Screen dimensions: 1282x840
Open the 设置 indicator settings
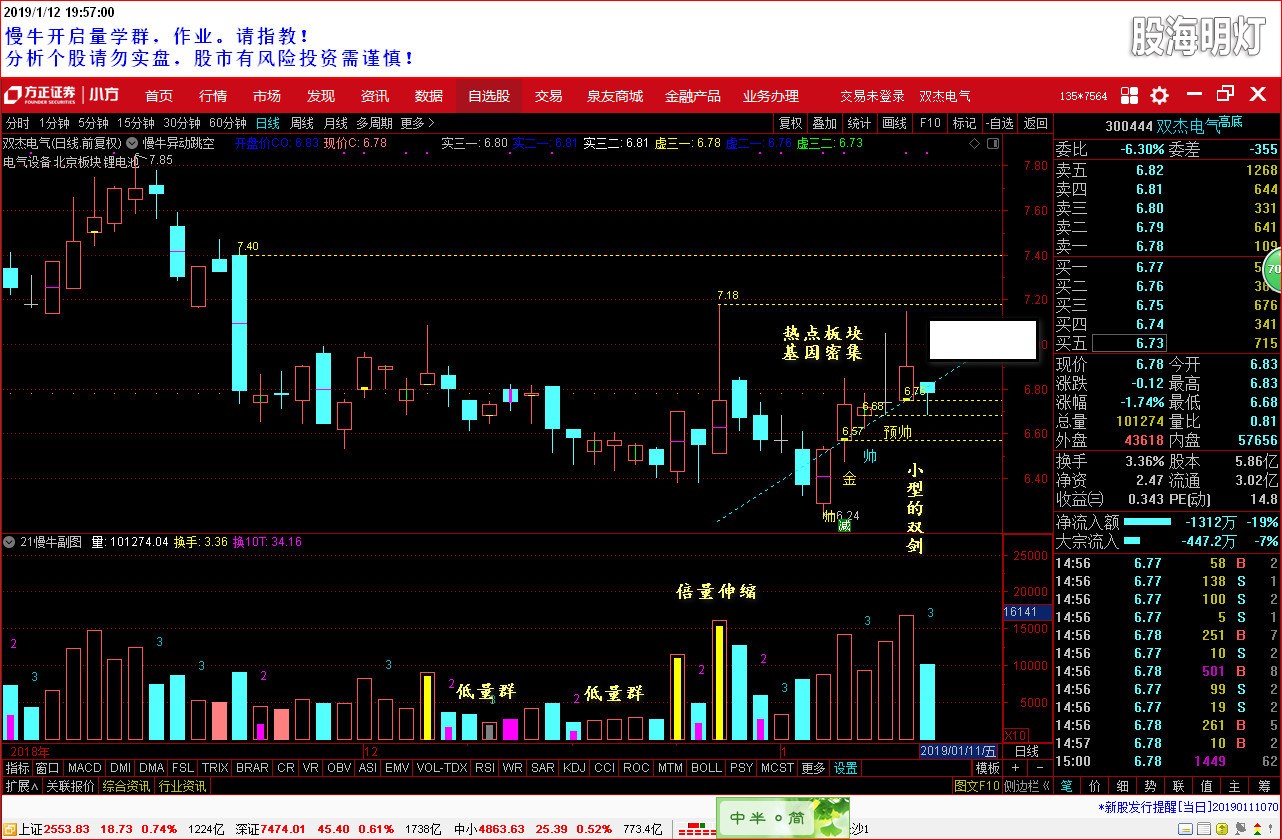tap(846, 768)
